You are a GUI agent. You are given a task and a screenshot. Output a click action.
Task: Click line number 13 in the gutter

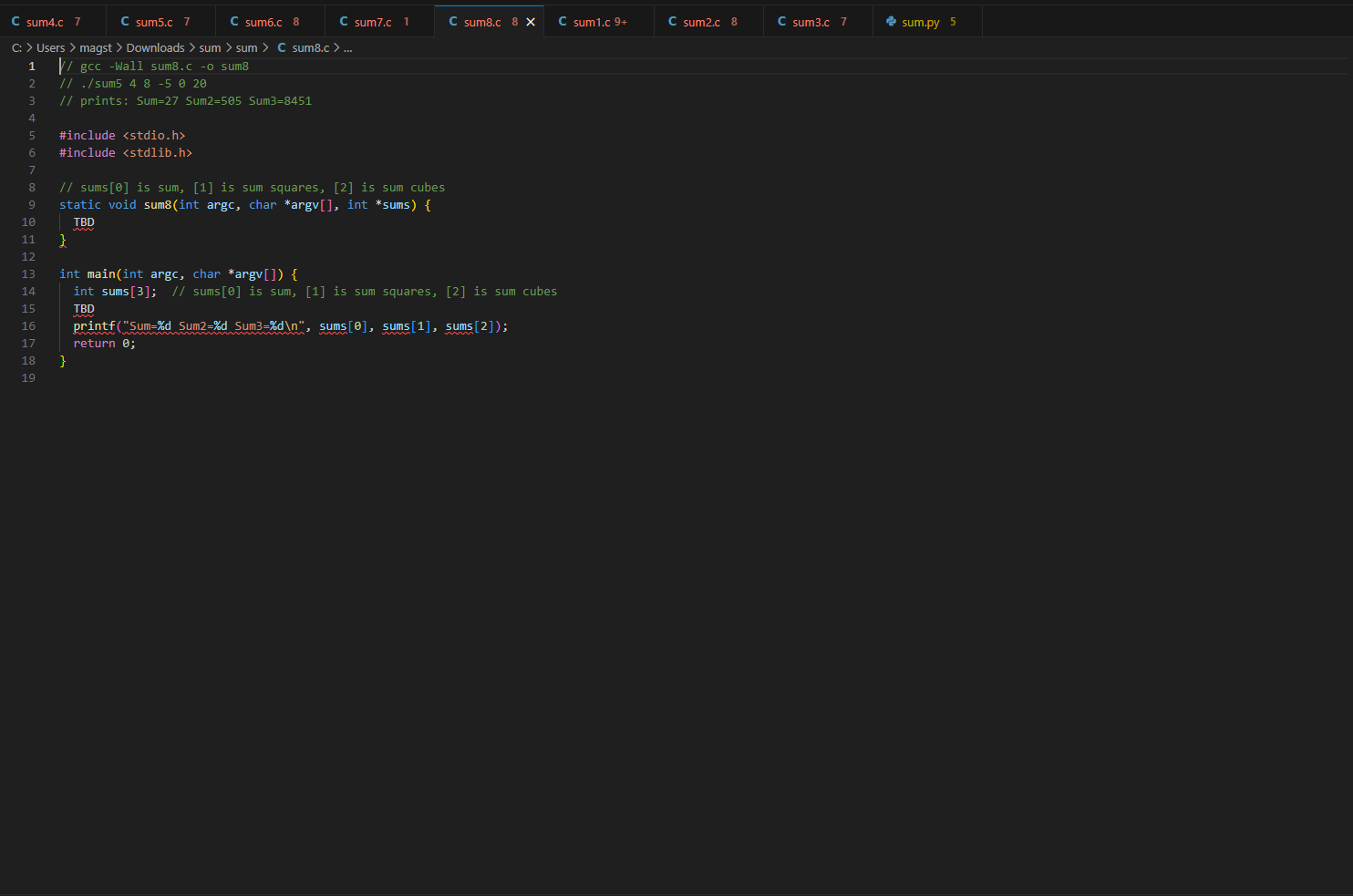click(28, 274)
